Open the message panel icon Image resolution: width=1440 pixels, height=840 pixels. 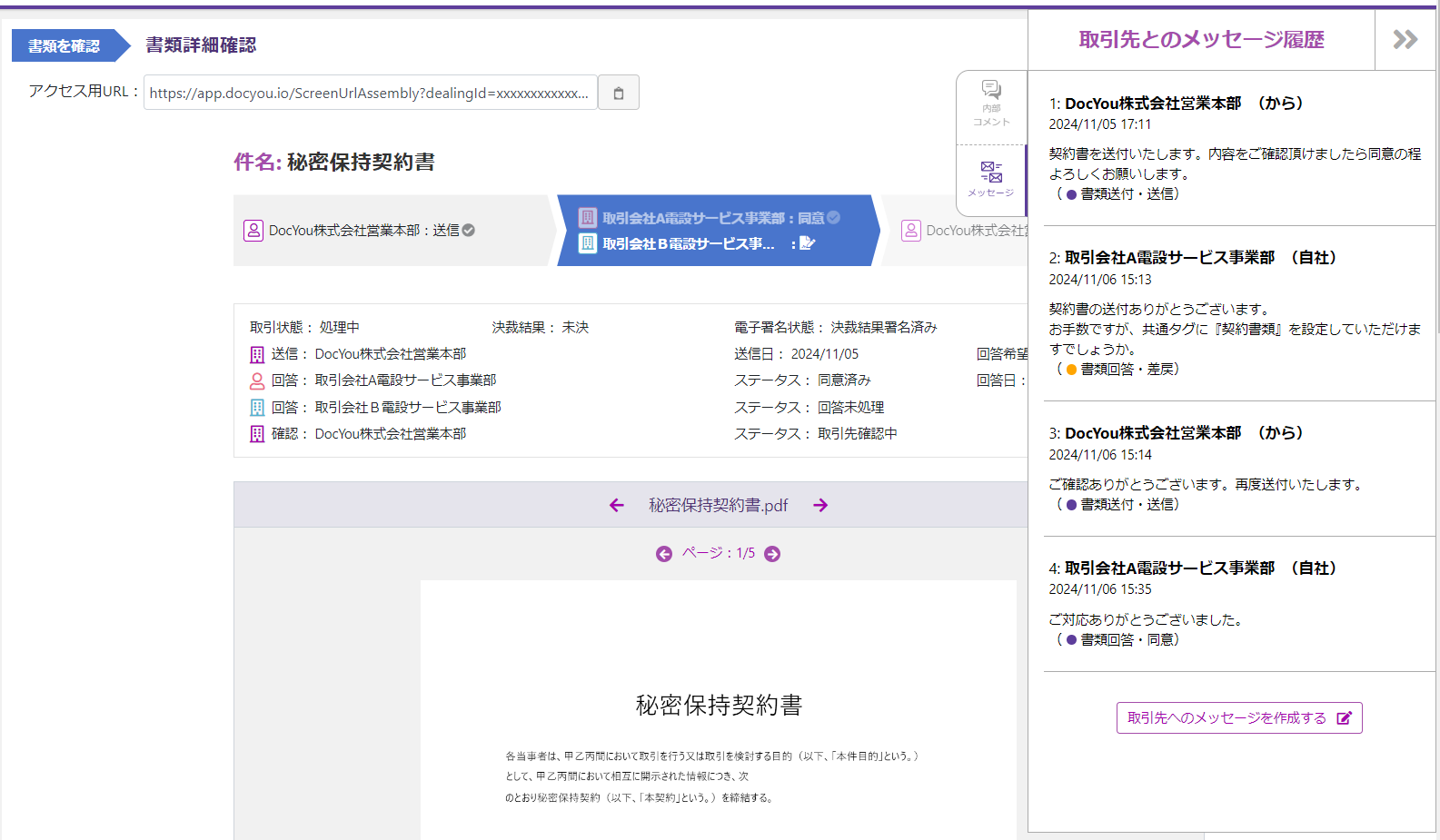[x=991, y=177]
